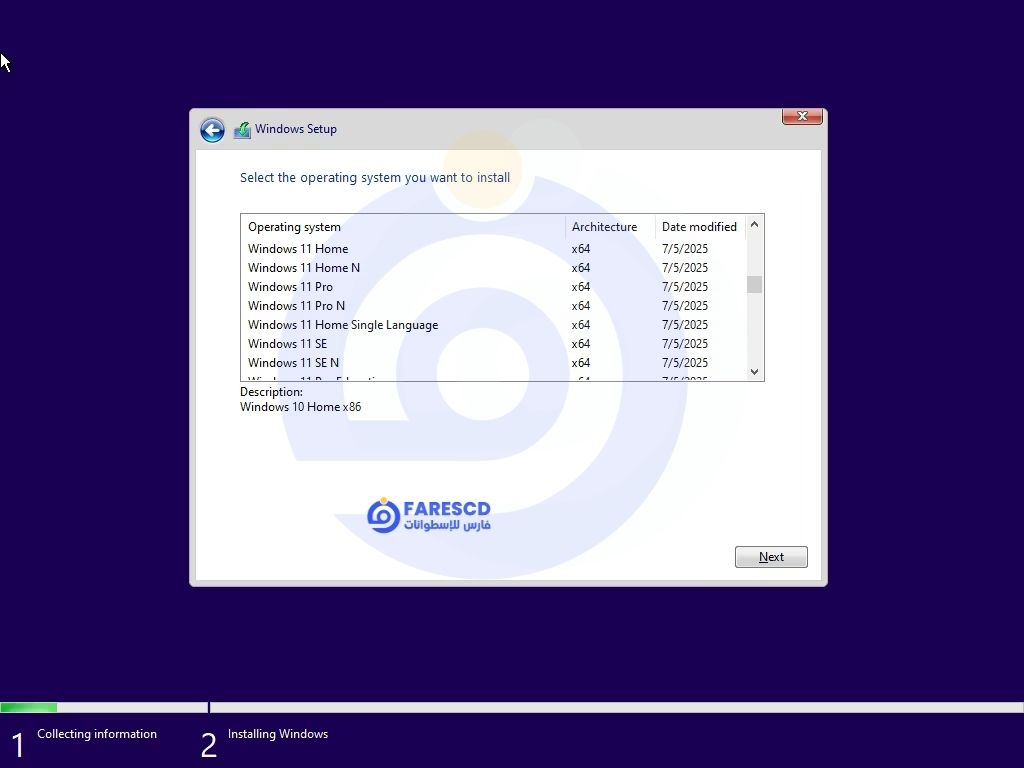The image size is (1024, 768).
Task: Select Windows 11 Home edition row
Action: (x=493, y=249)
